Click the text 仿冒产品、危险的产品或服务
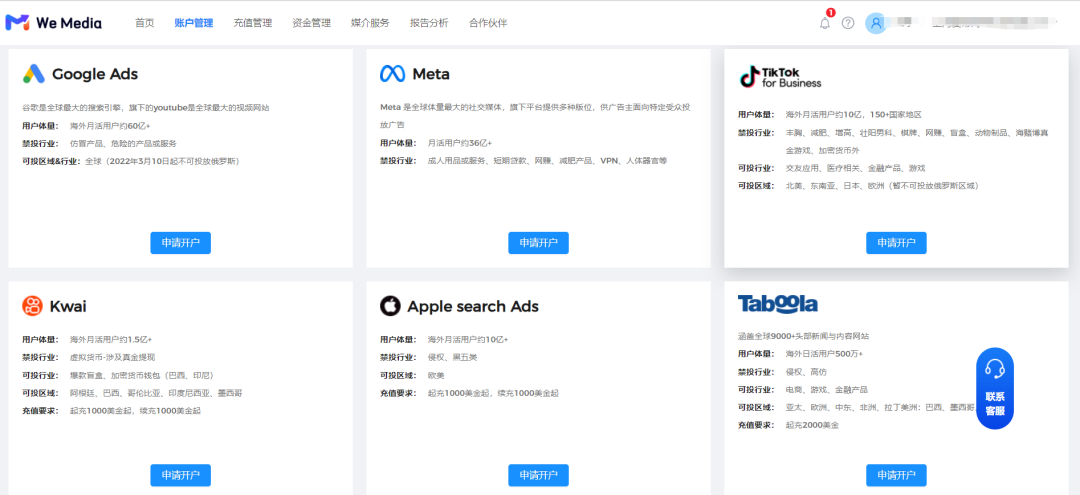Screen dimensions: 1080x495 pyautogui.click(x=123, y=143)
